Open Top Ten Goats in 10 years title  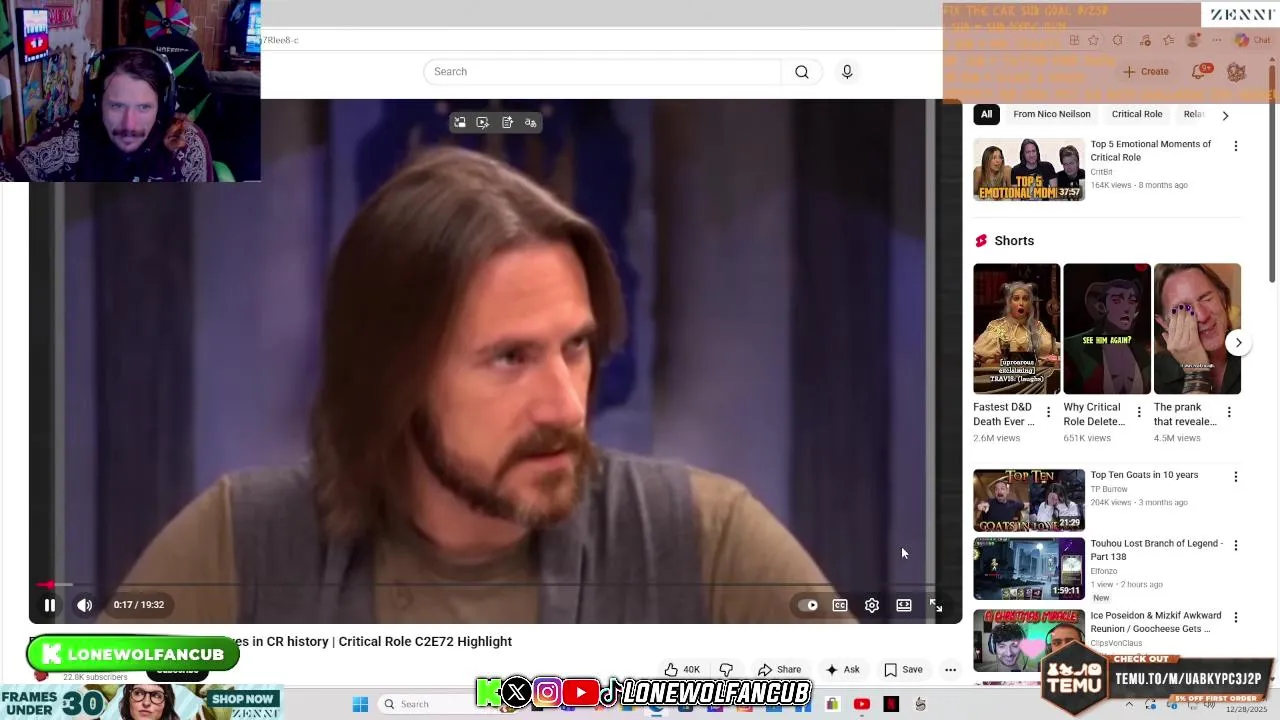click(x=1144, y=475)
